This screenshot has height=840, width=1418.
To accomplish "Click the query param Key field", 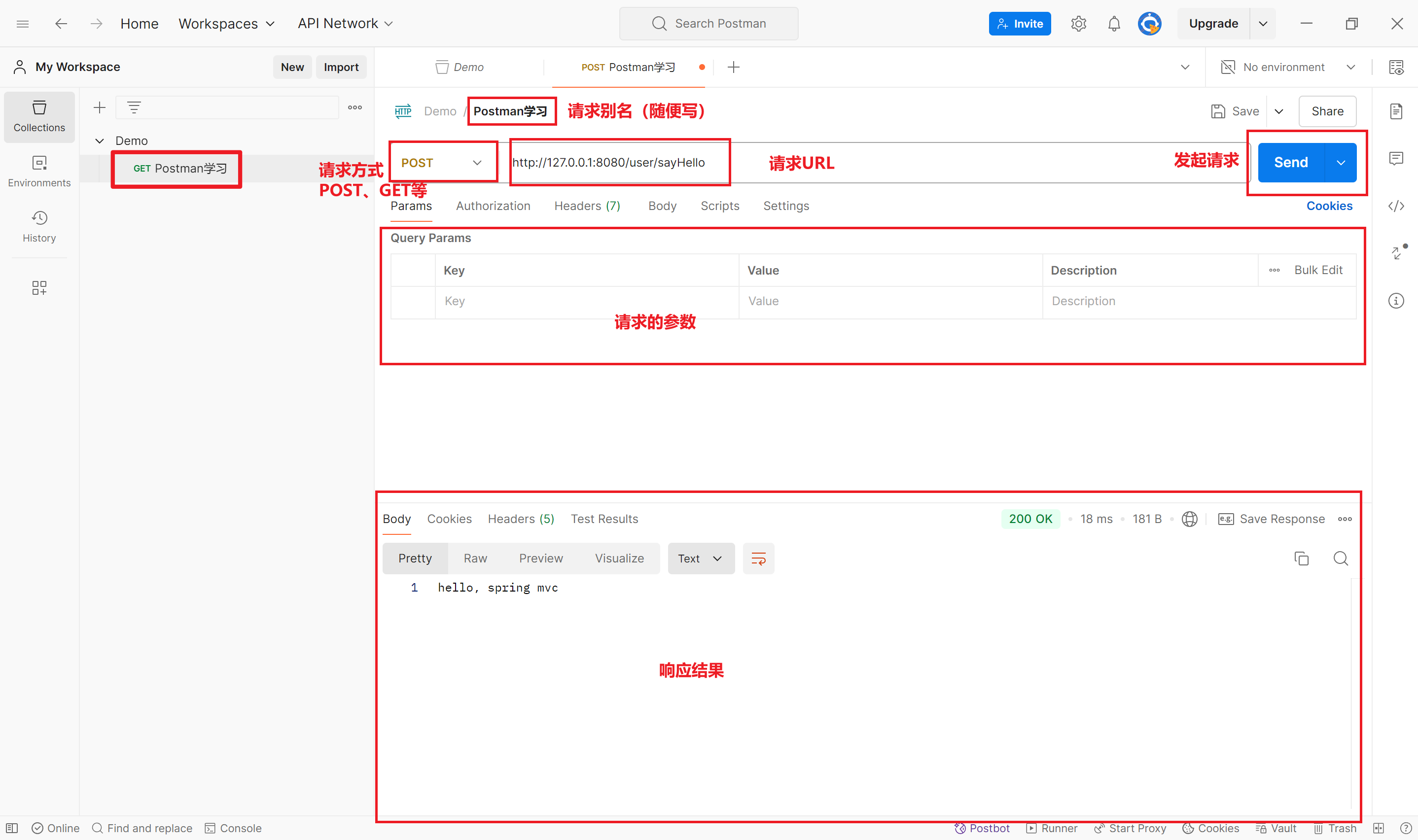I will pyautogui.click(x=587, y=302).
